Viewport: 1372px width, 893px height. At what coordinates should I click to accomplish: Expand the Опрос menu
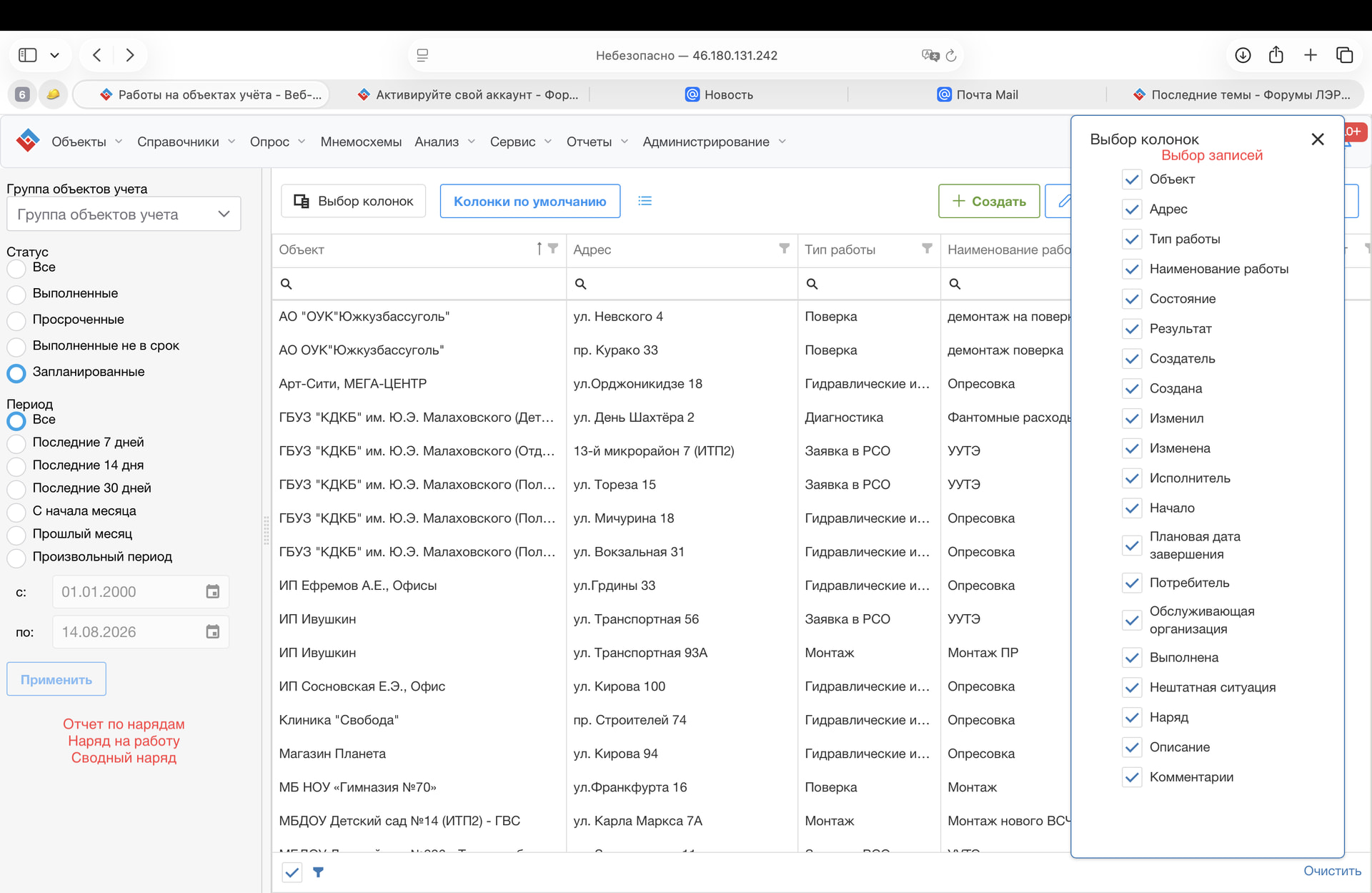(x=277, y=142)
